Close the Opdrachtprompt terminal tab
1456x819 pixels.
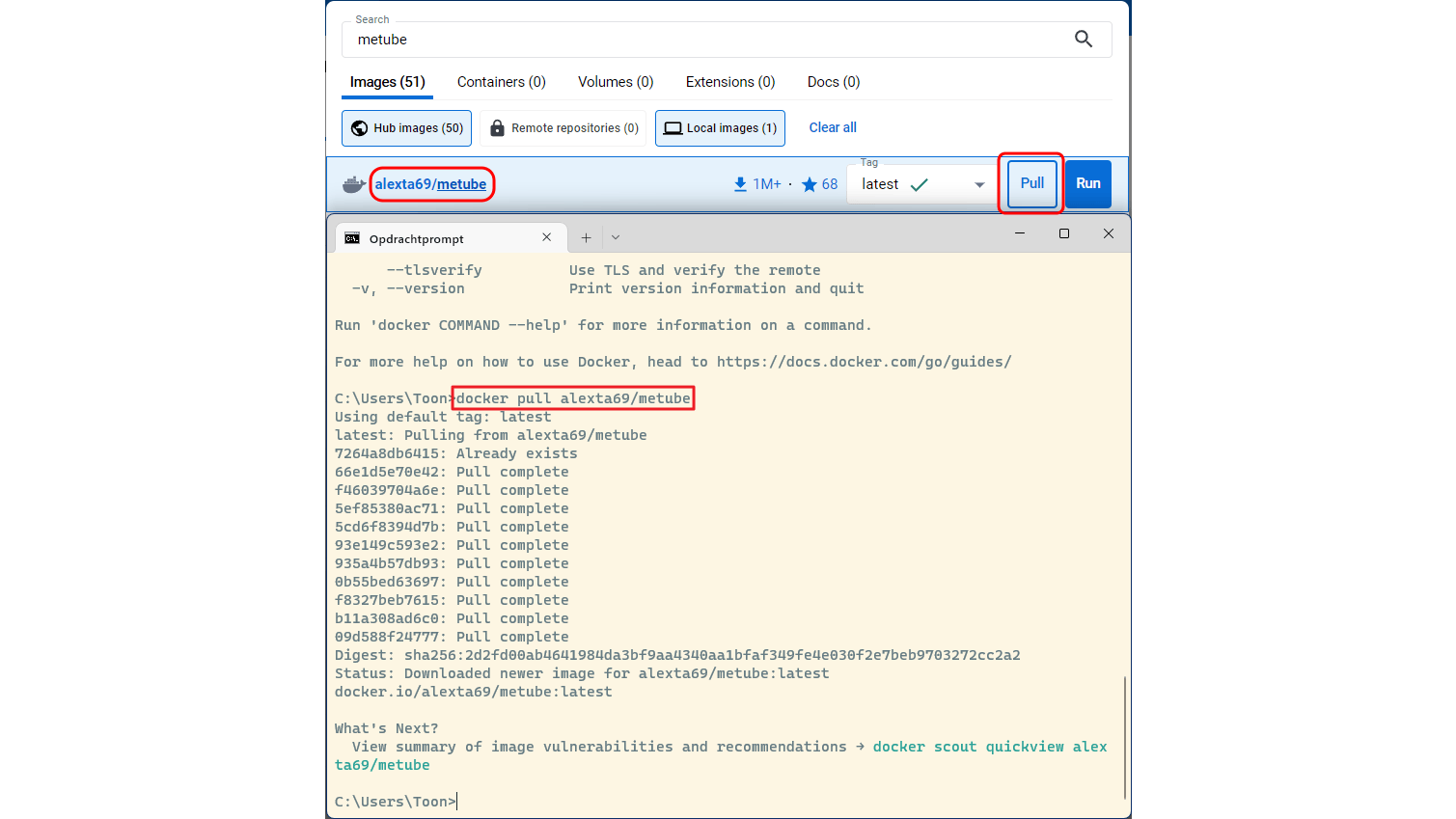pyautogui.click(x=547, y=237)
